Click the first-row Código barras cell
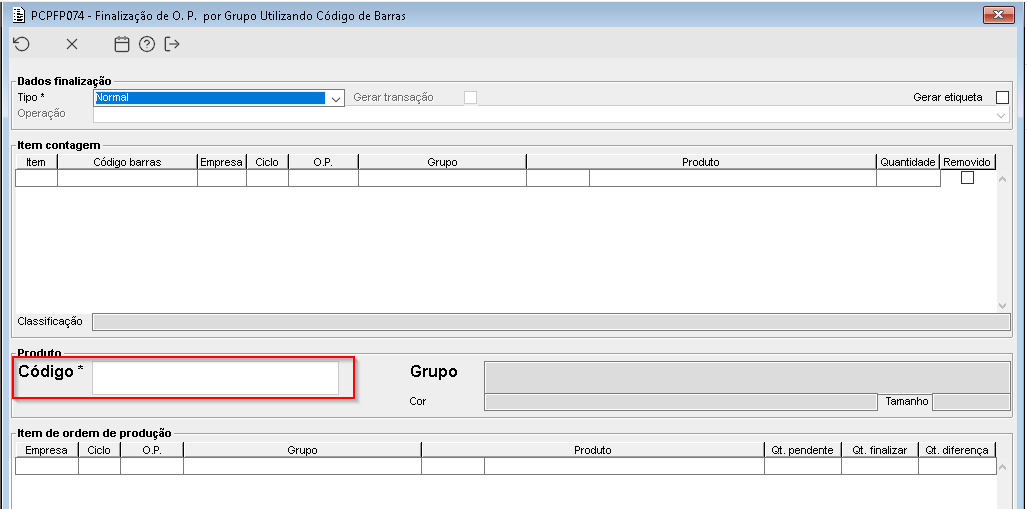This screenshot has height=509, width=1027. point(128,178)
